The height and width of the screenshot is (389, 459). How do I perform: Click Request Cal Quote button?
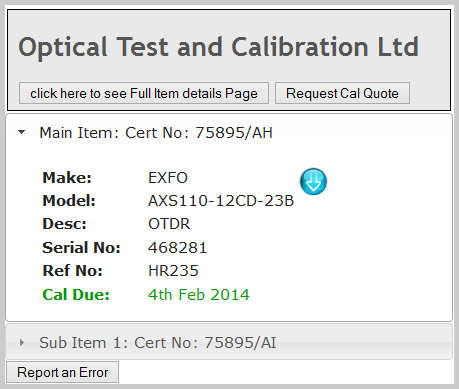(342, 93)
